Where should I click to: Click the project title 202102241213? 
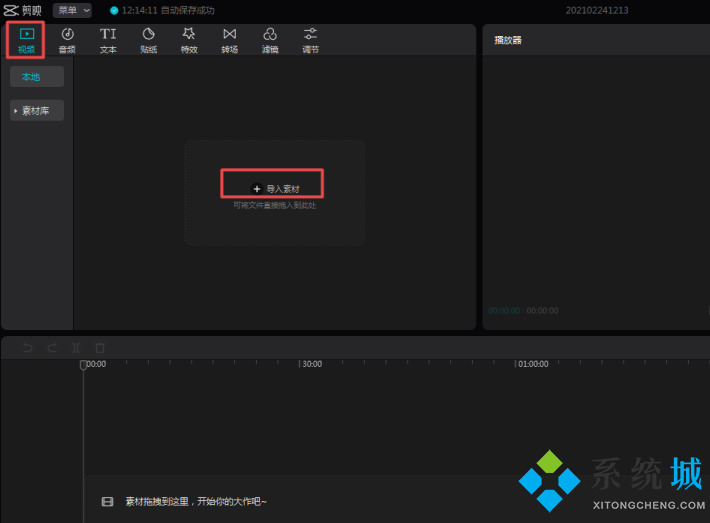[595, 10]
